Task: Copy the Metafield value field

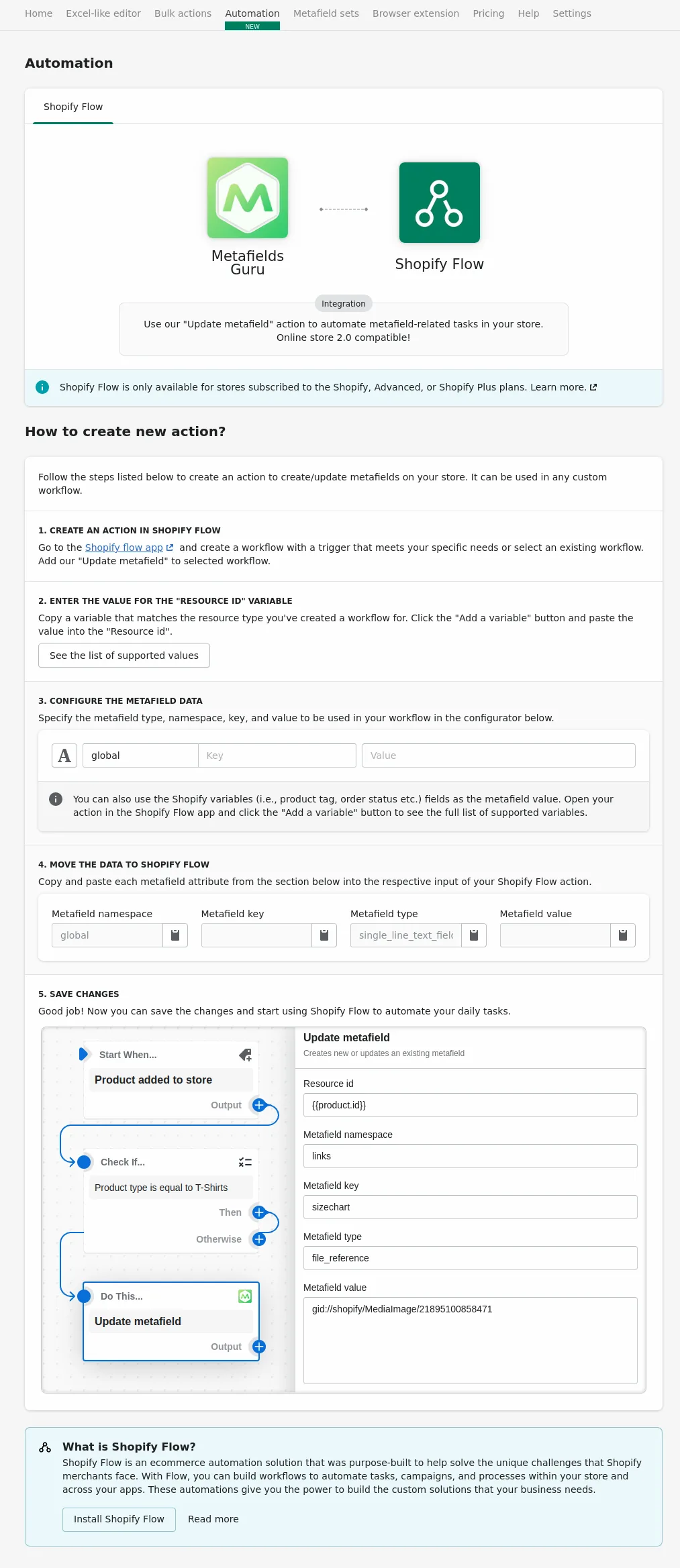Action: point(623,935)
